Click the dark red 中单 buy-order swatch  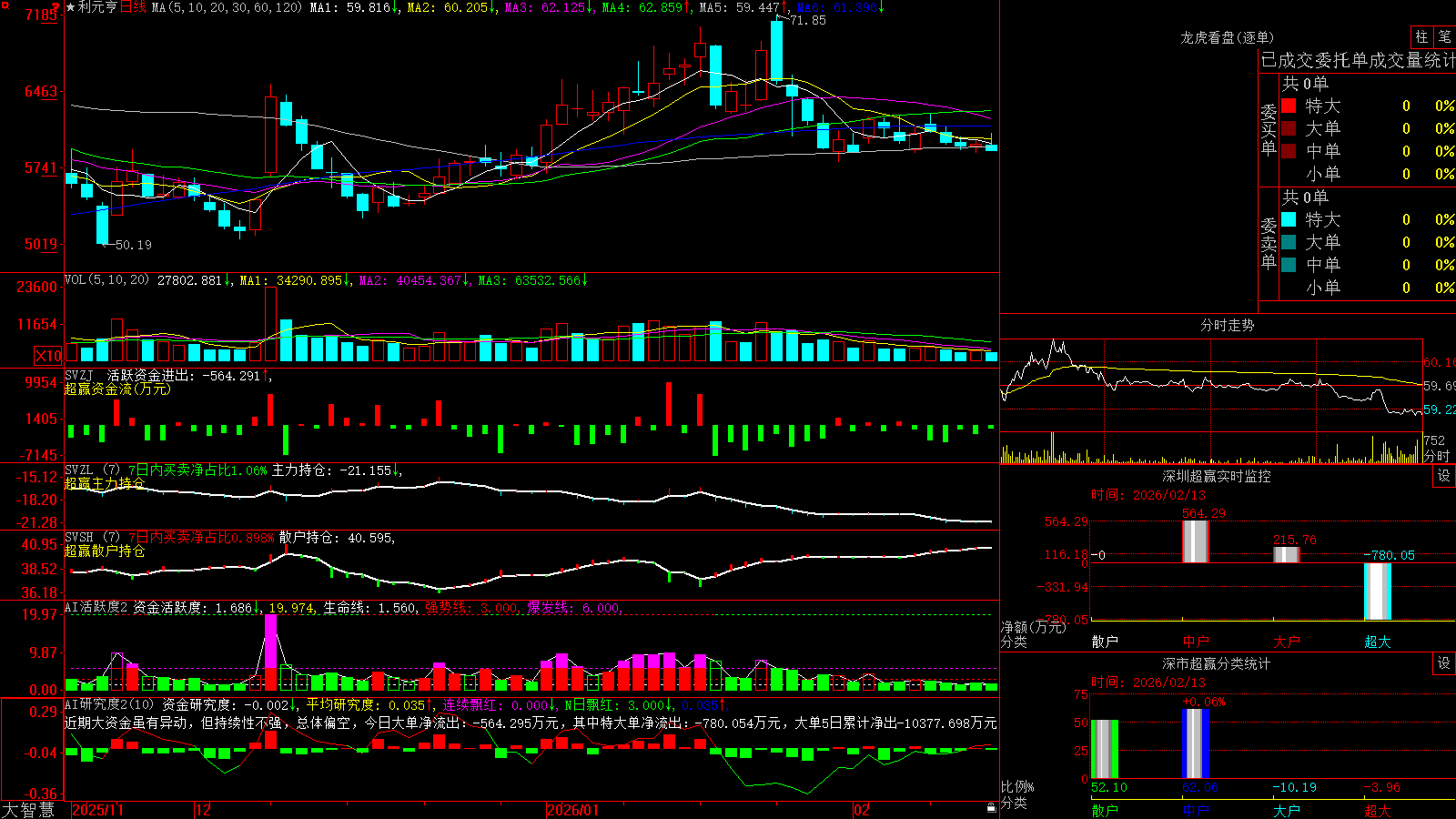1289,150
